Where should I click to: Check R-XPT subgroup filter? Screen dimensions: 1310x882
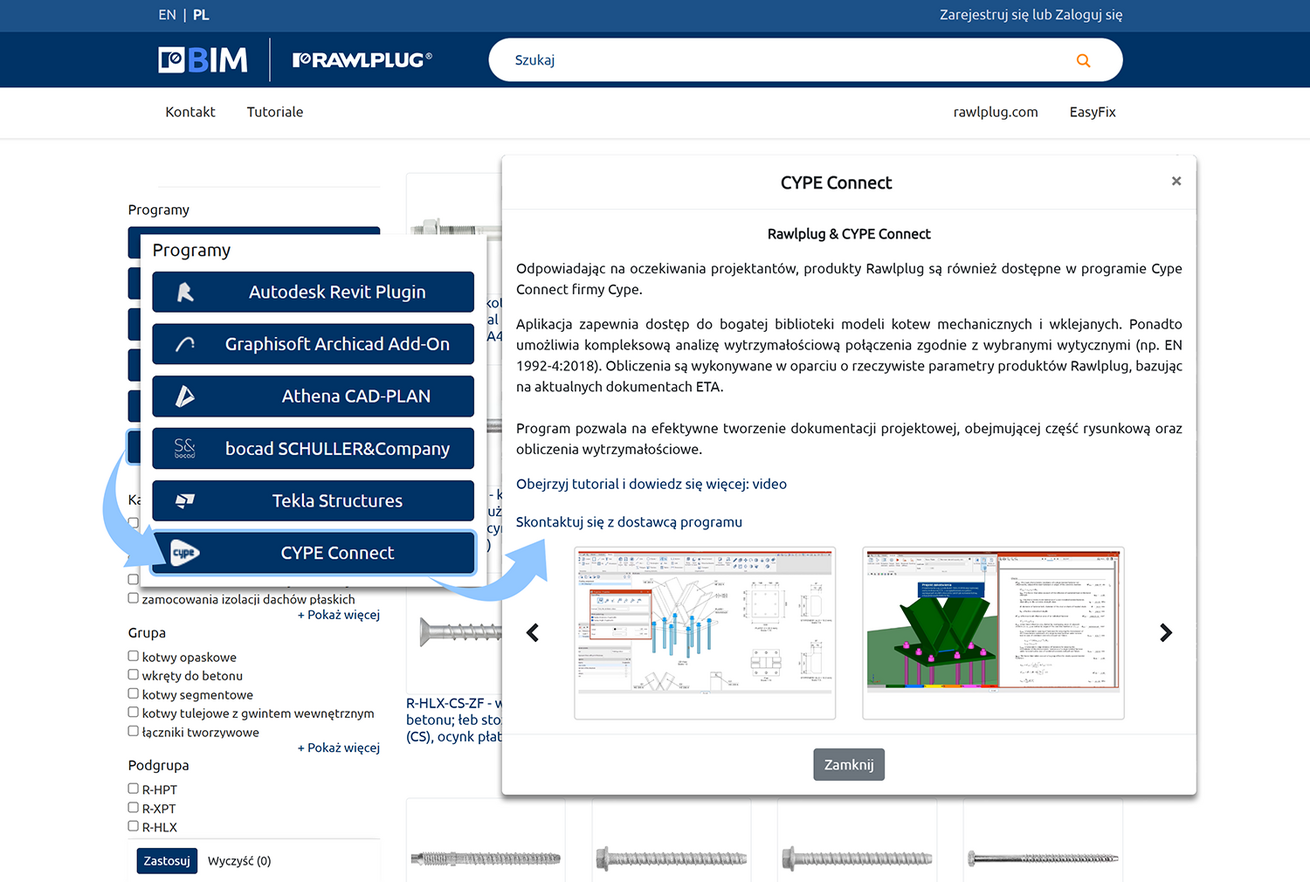(x=133, y=808)
